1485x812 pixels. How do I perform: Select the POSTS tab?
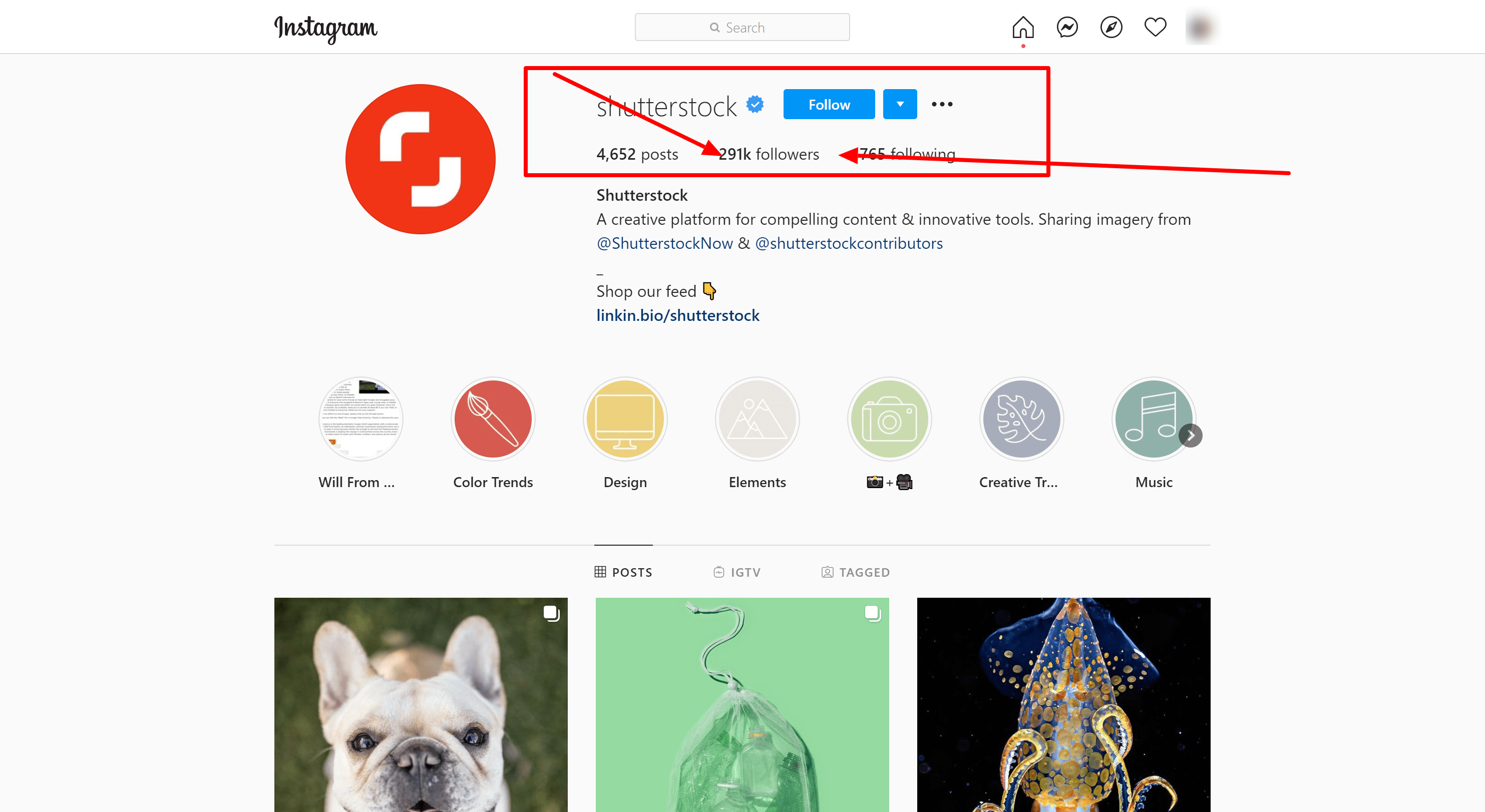coord(623,572)
